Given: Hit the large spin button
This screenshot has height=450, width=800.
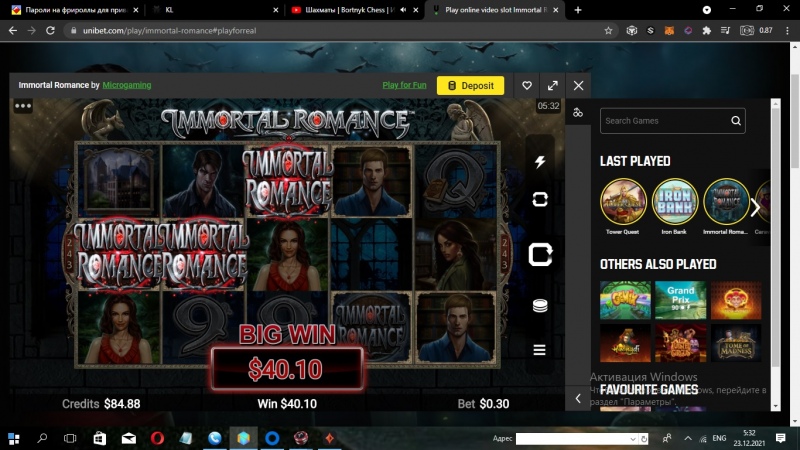Looking at the screenshot, I should click(540, 255).
